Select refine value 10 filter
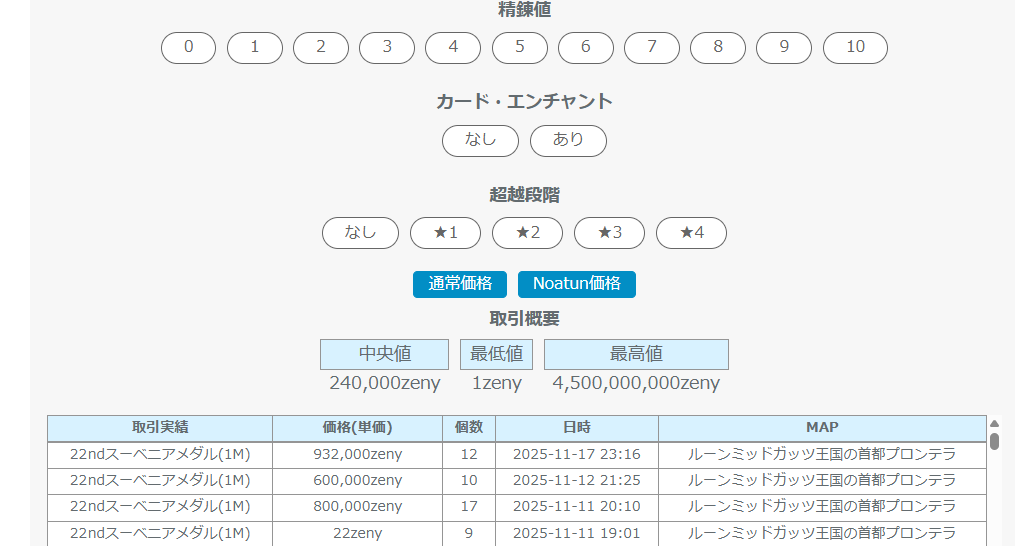 (x=854, y=48)
